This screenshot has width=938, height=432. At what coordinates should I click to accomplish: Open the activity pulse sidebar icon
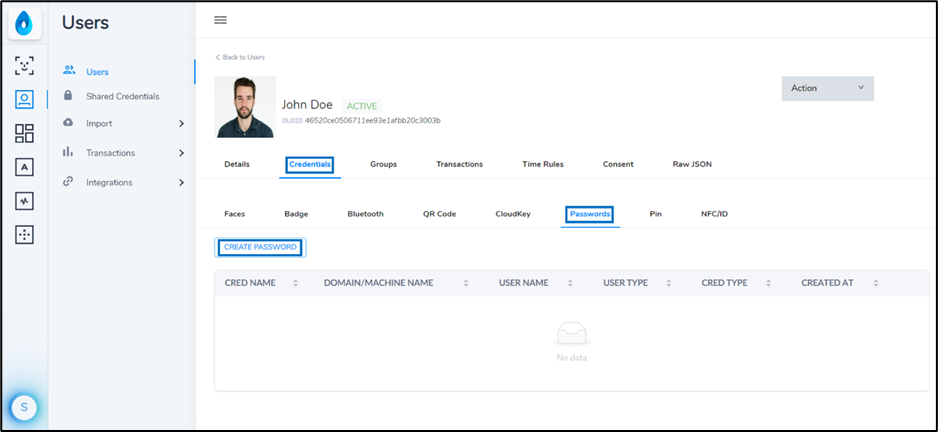(25, 202)
